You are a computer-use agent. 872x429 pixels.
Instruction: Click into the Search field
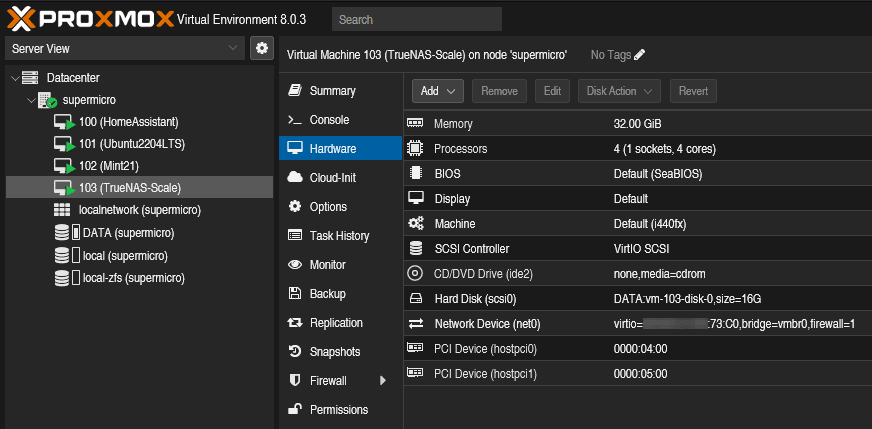pos(417,19)
